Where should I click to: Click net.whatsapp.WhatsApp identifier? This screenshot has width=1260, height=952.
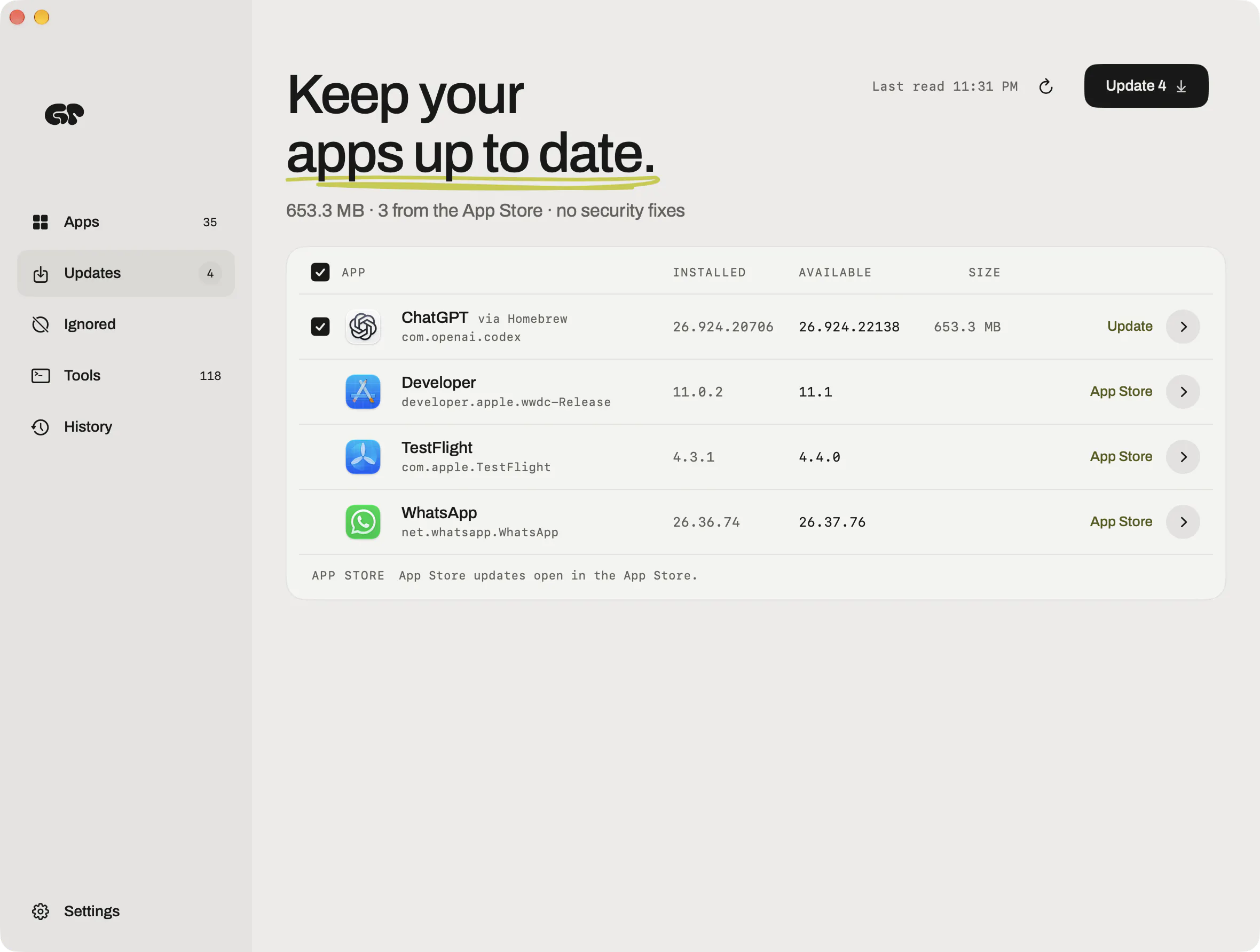point(479,533)
